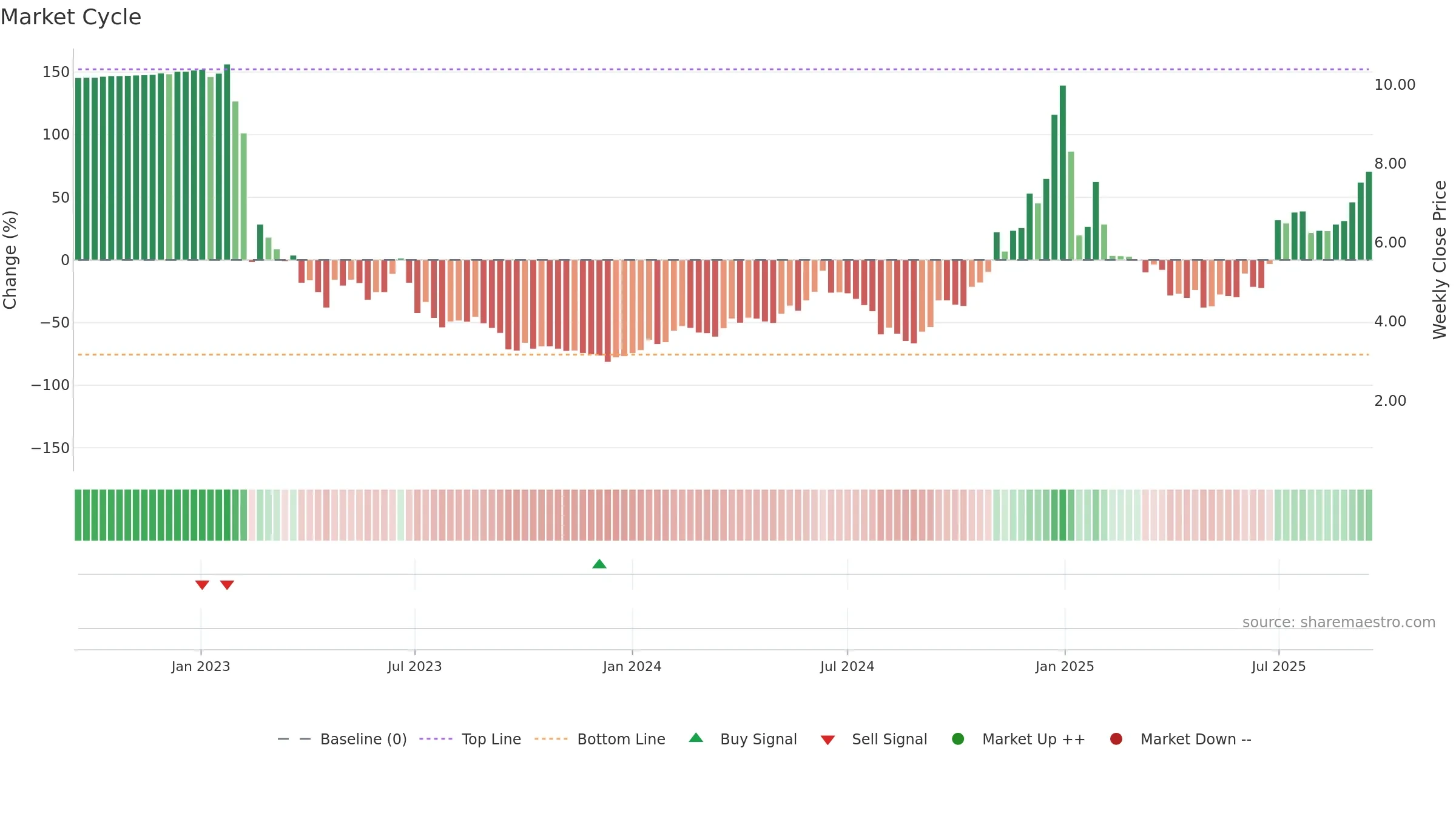The width and height of the screenshot is (1456, 819).
Task: Toggle the Buy Signal legend entry
Action: (x=743, y=739)
